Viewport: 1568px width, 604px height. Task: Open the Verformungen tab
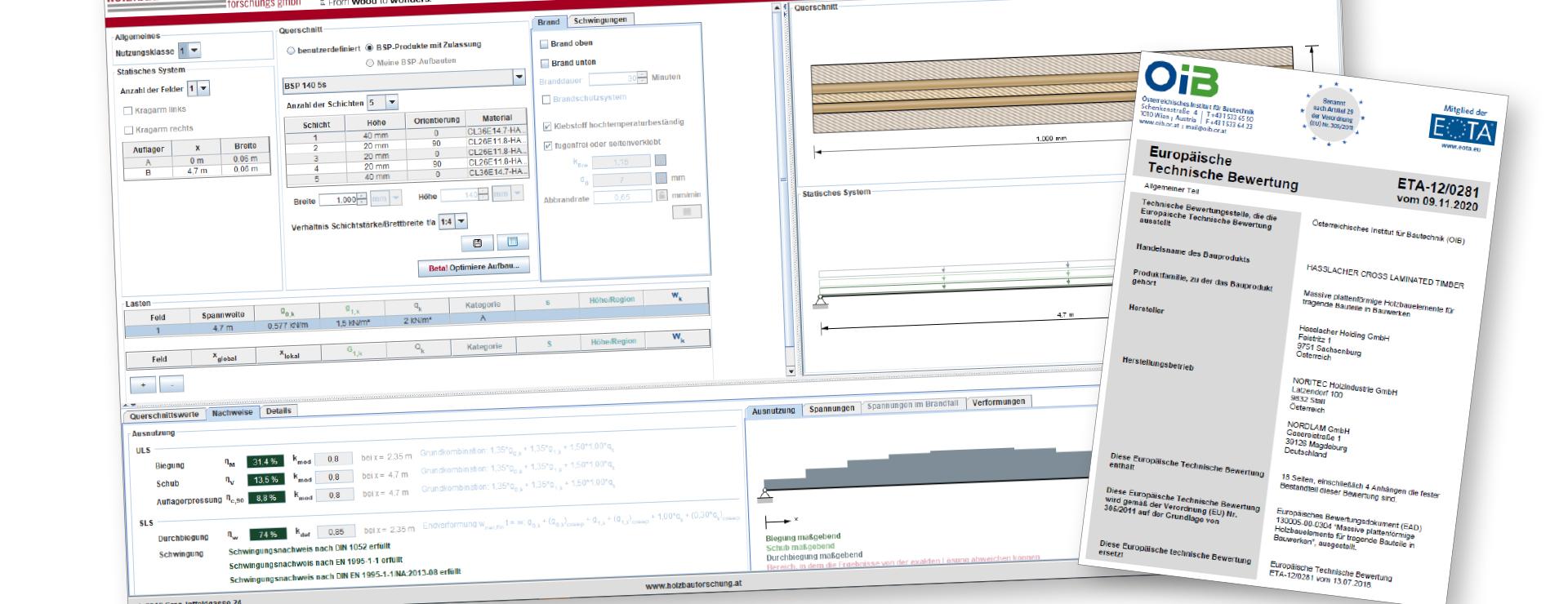(999, 402)
